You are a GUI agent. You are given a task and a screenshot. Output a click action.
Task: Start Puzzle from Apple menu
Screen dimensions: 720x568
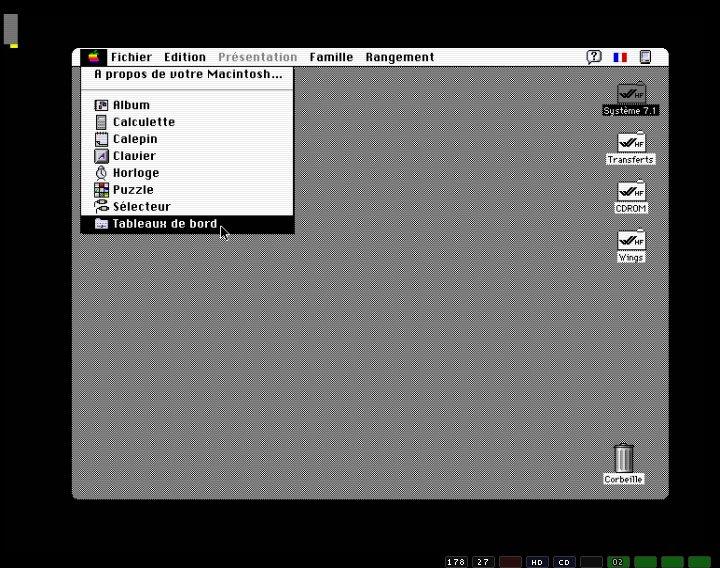187,190
